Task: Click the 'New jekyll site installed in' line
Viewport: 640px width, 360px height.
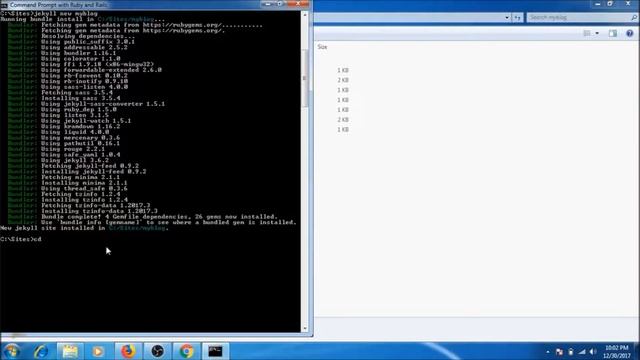Action: [x=84, y=228]
